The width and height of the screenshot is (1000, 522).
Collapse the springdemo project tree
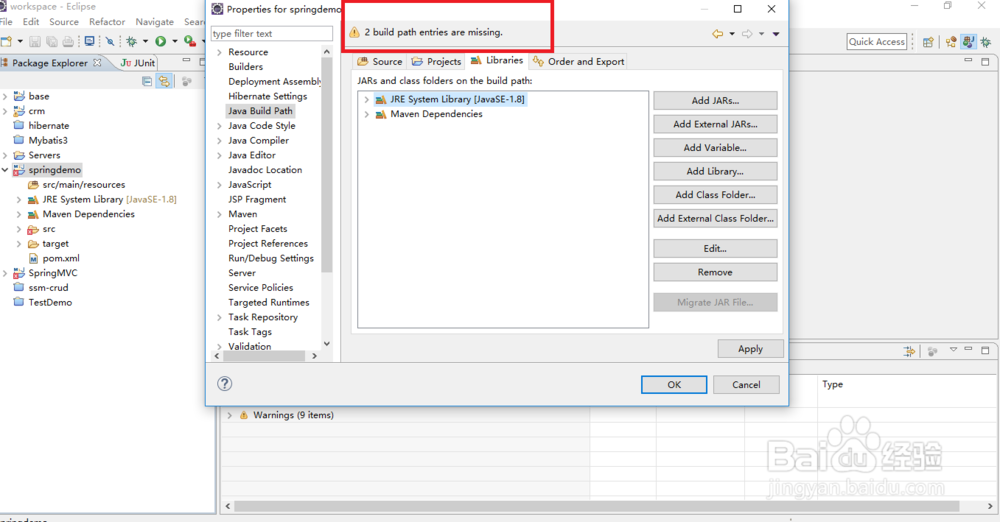(x=5, y=170)
